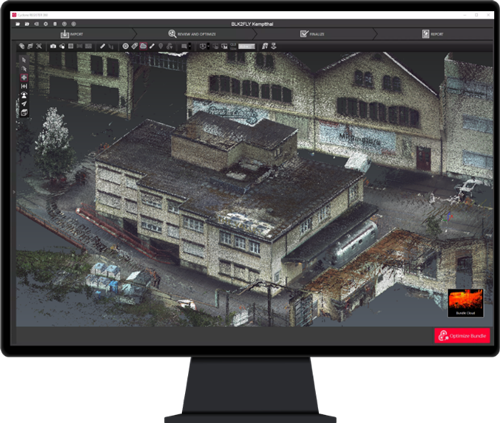This screenshot has width=500, height=423.
Task: Click the white value field in toolbar
Action: click(247, 46)
